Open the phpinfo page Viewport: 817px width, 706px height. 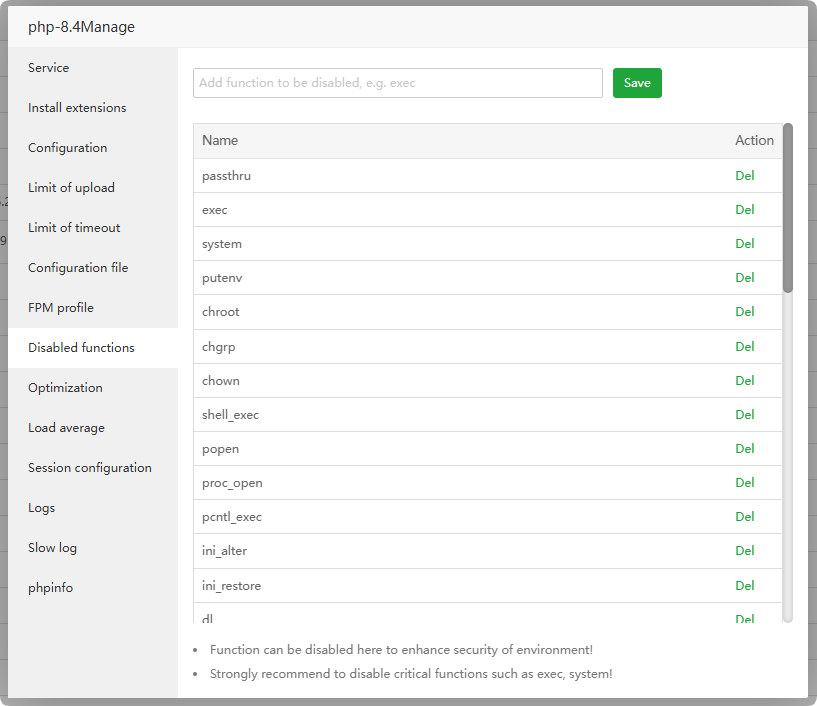coord(50,588)
